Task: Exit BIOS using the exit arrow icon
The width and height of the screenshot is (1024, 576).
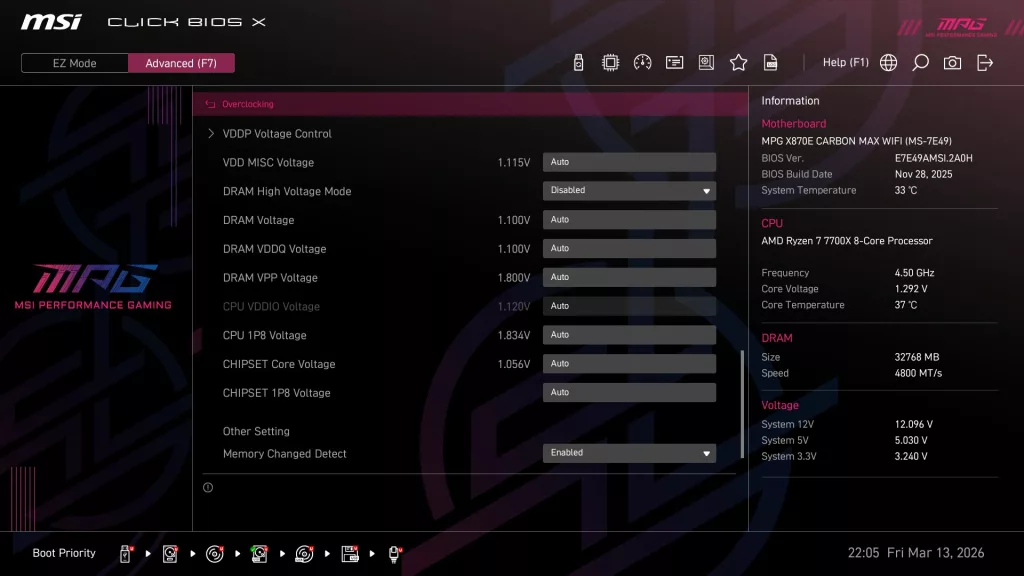Action: point(985,62)
